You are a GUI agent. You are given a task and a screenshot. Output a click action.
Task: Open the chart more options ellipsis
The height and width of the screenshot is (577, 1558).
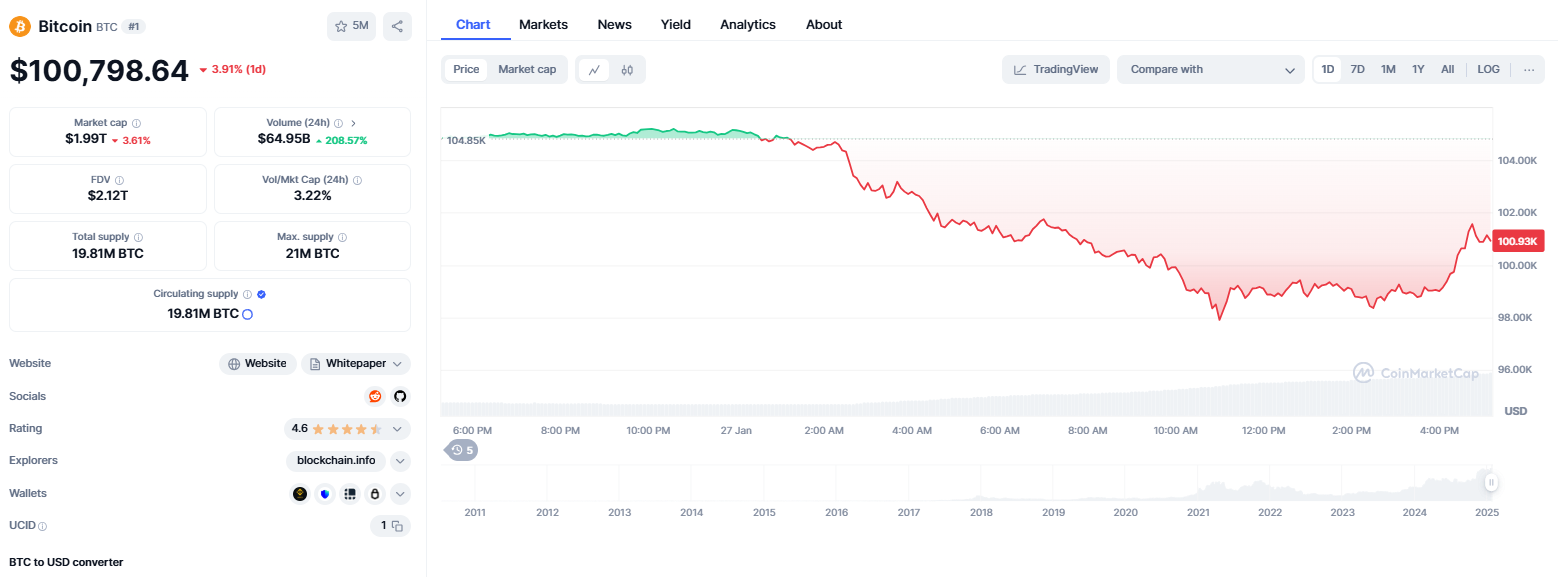[x=1529, y=70]
